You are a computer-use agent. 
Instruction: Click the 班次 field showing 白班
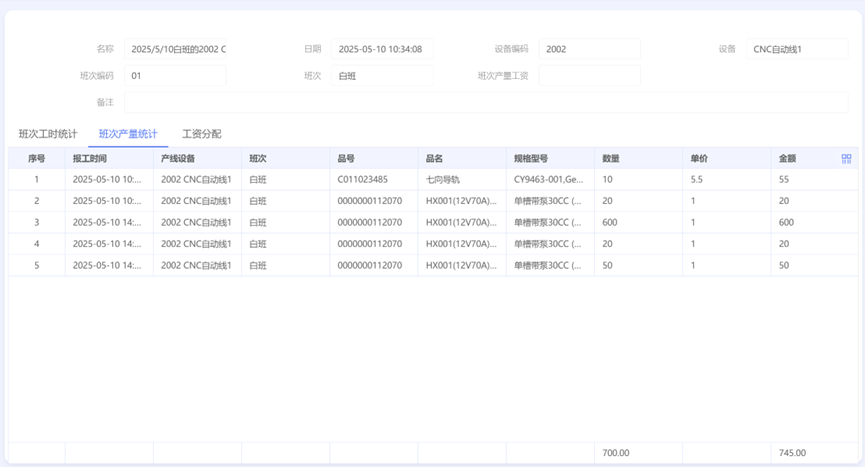point(382,76)
